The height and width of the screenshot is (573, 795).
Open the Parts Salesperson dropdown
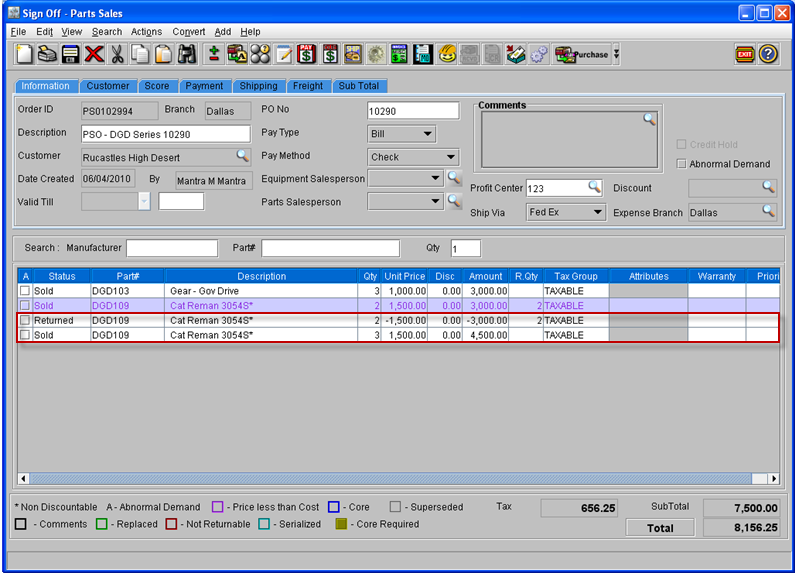click(435, 201)
